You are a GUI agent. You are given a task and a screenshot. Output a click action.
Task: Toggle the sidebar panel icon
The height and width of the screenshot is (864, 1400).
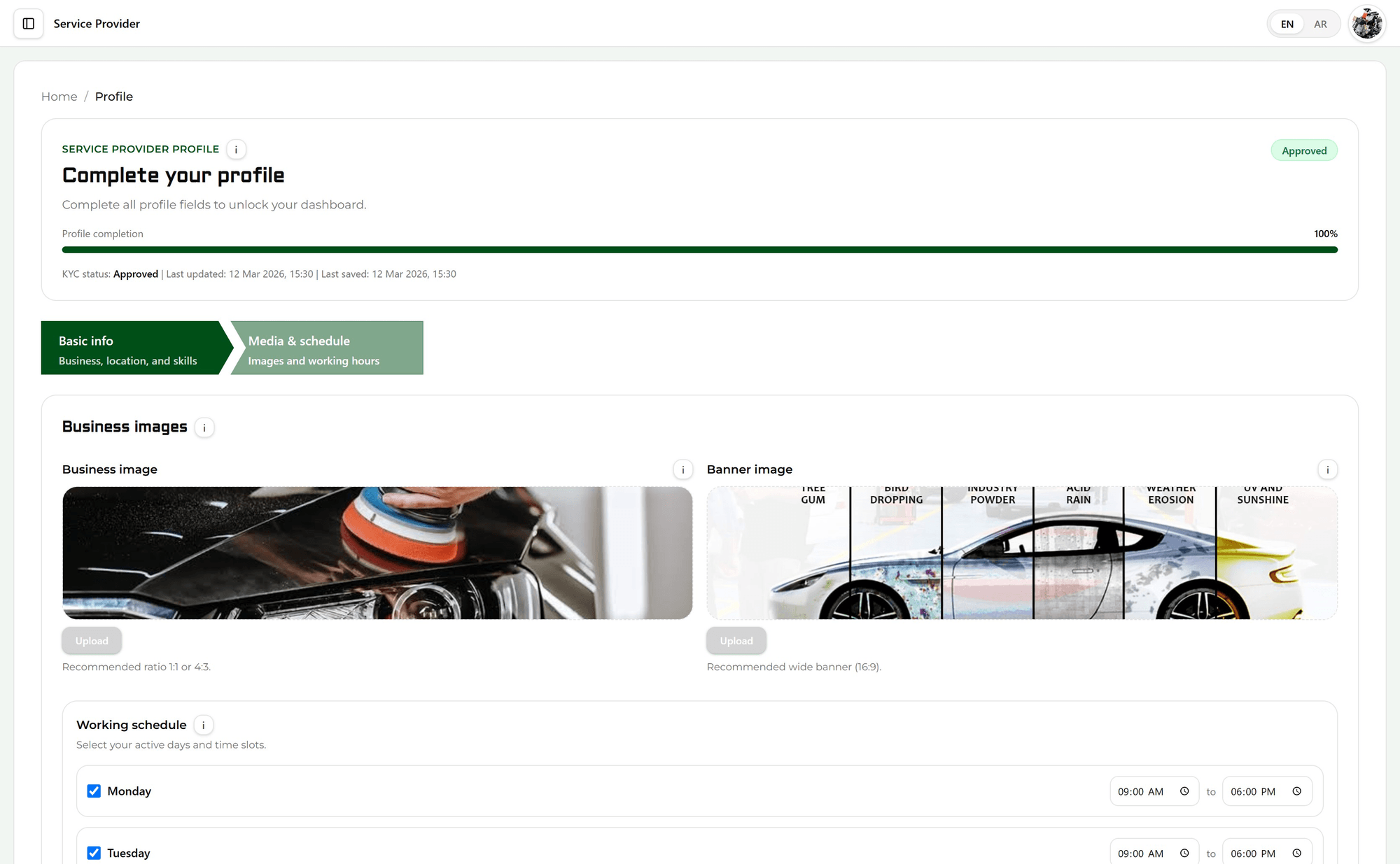29,24
